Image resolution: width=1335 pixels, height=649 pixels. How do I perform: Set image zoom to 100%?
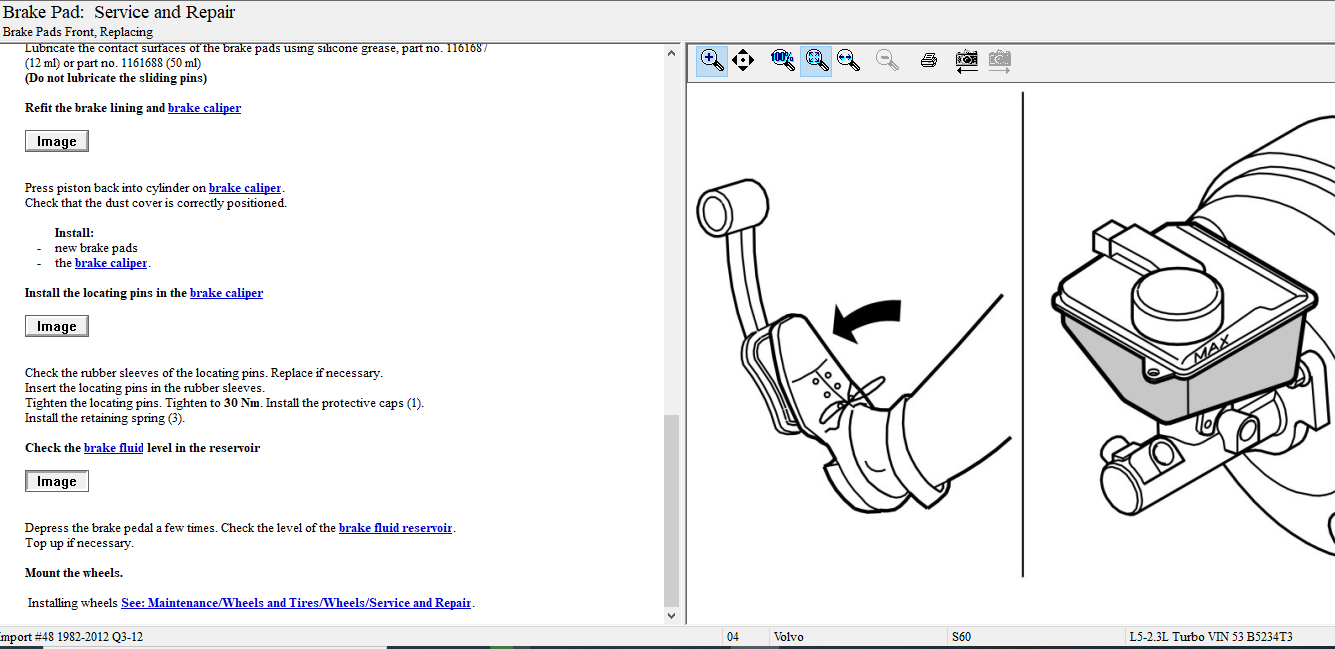tap(783, 60)
